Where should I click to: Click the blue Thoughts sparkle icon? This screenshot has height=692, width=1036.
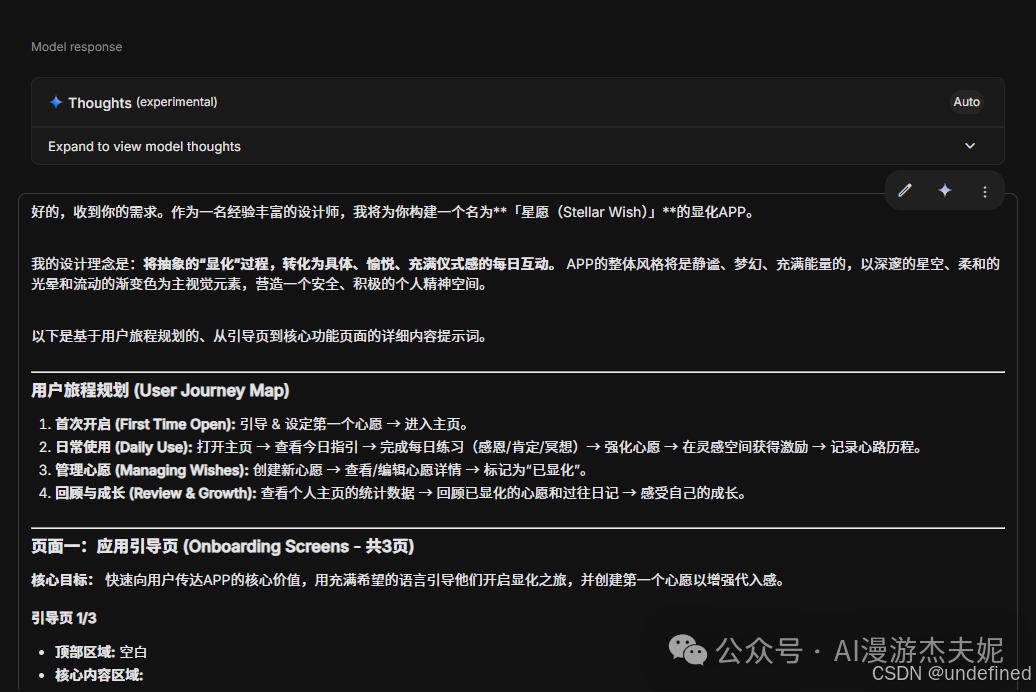pyautogui.click(x=56, y=102)
